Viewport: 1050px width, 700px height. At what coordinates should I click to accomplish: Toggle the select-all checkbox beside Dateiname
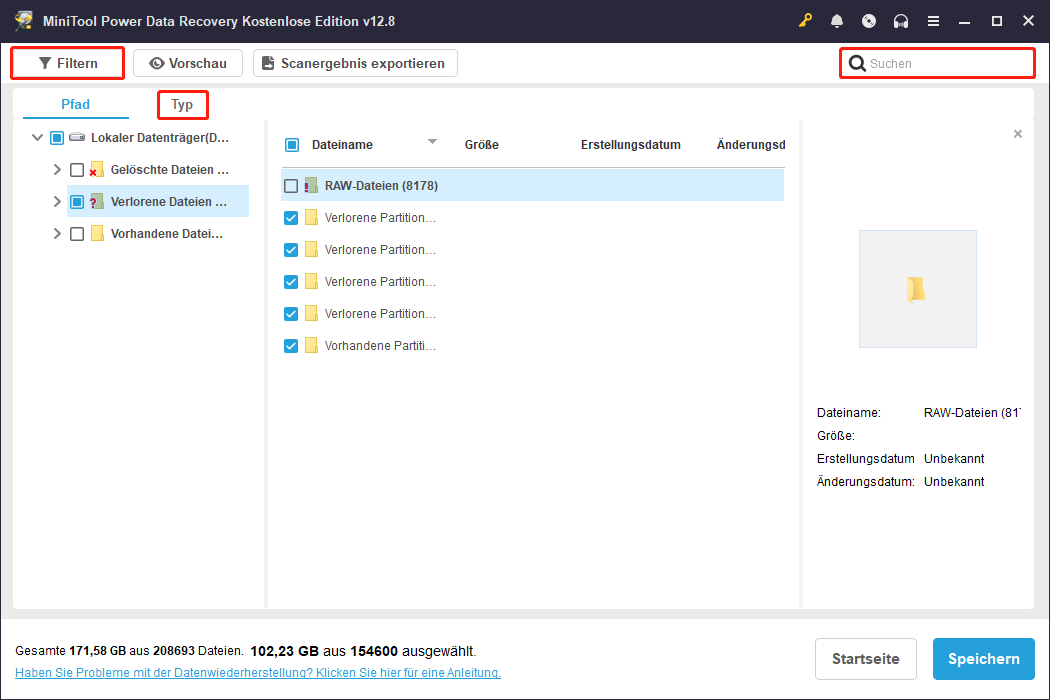pos(292,145)
